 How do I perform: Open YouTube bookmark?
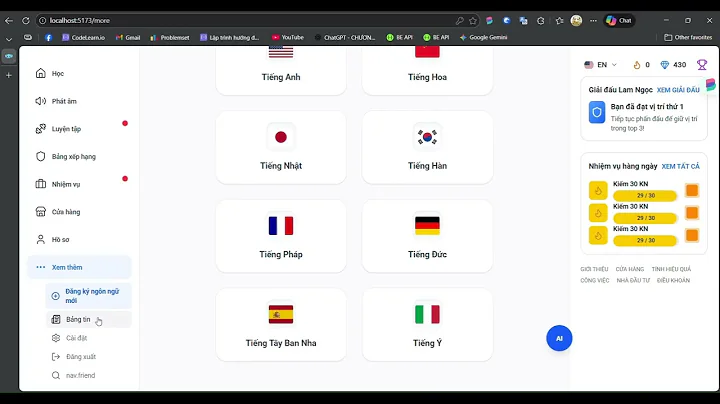(x=287, y=38)
